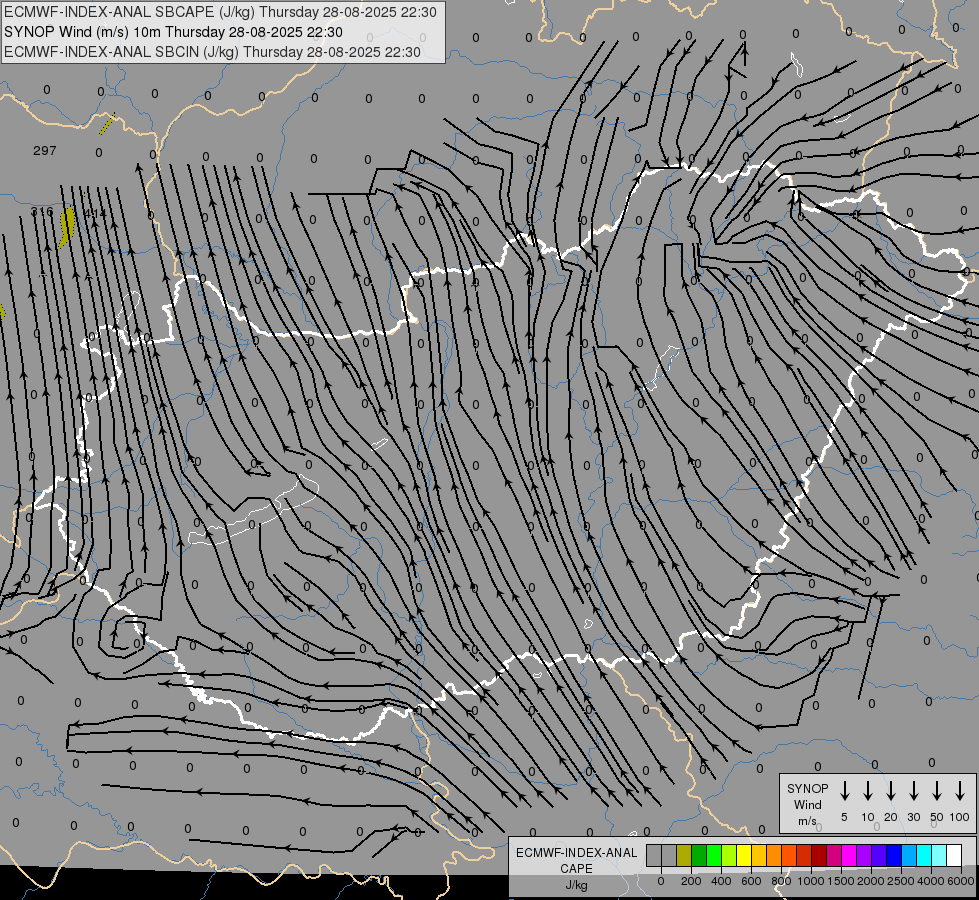
Task: Pick the sky blue swatch right of 2500 tick
Action: [x=908, y=855]
